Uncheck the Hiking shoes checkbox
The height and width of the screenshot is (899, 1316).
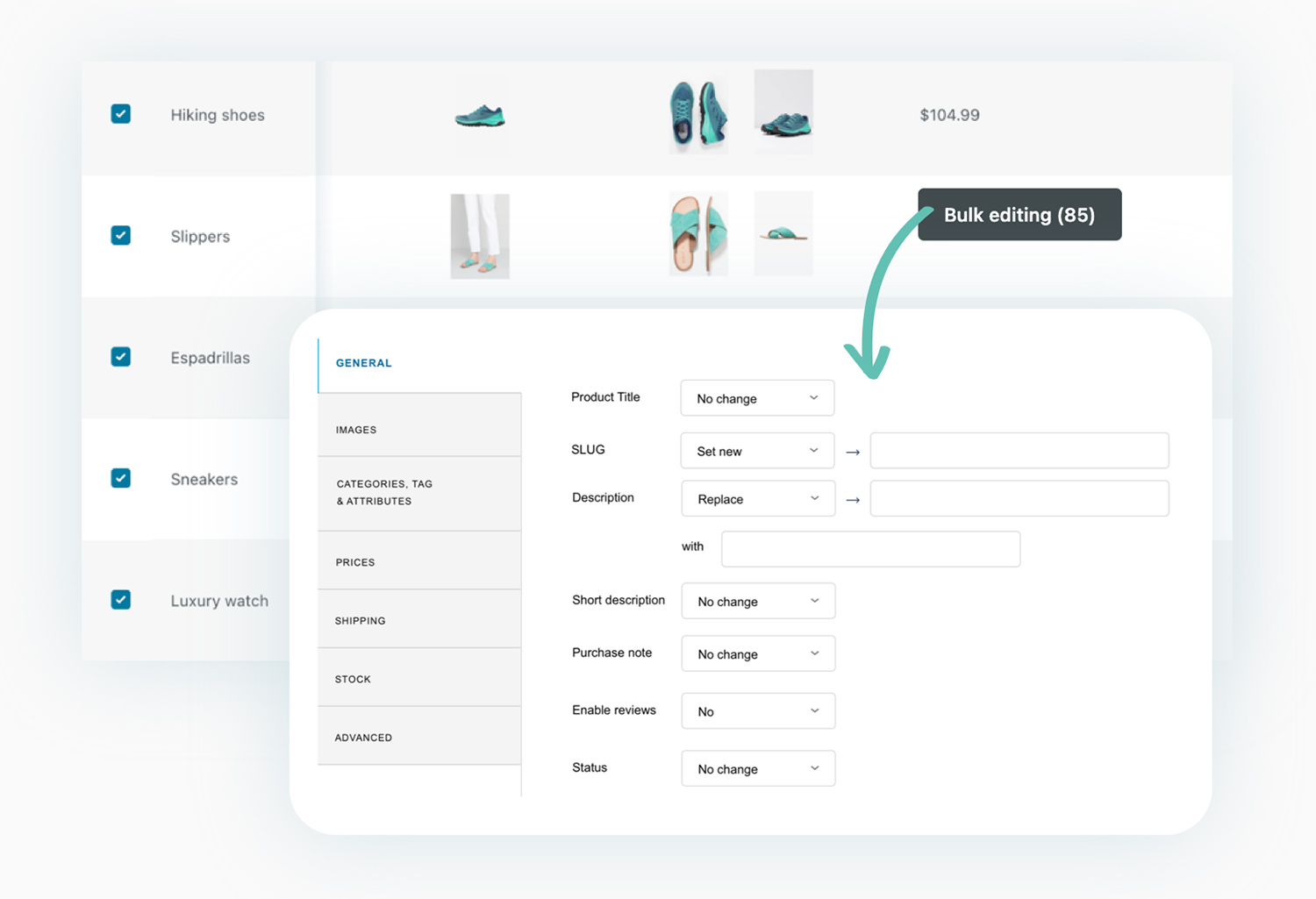coord(120,114)
